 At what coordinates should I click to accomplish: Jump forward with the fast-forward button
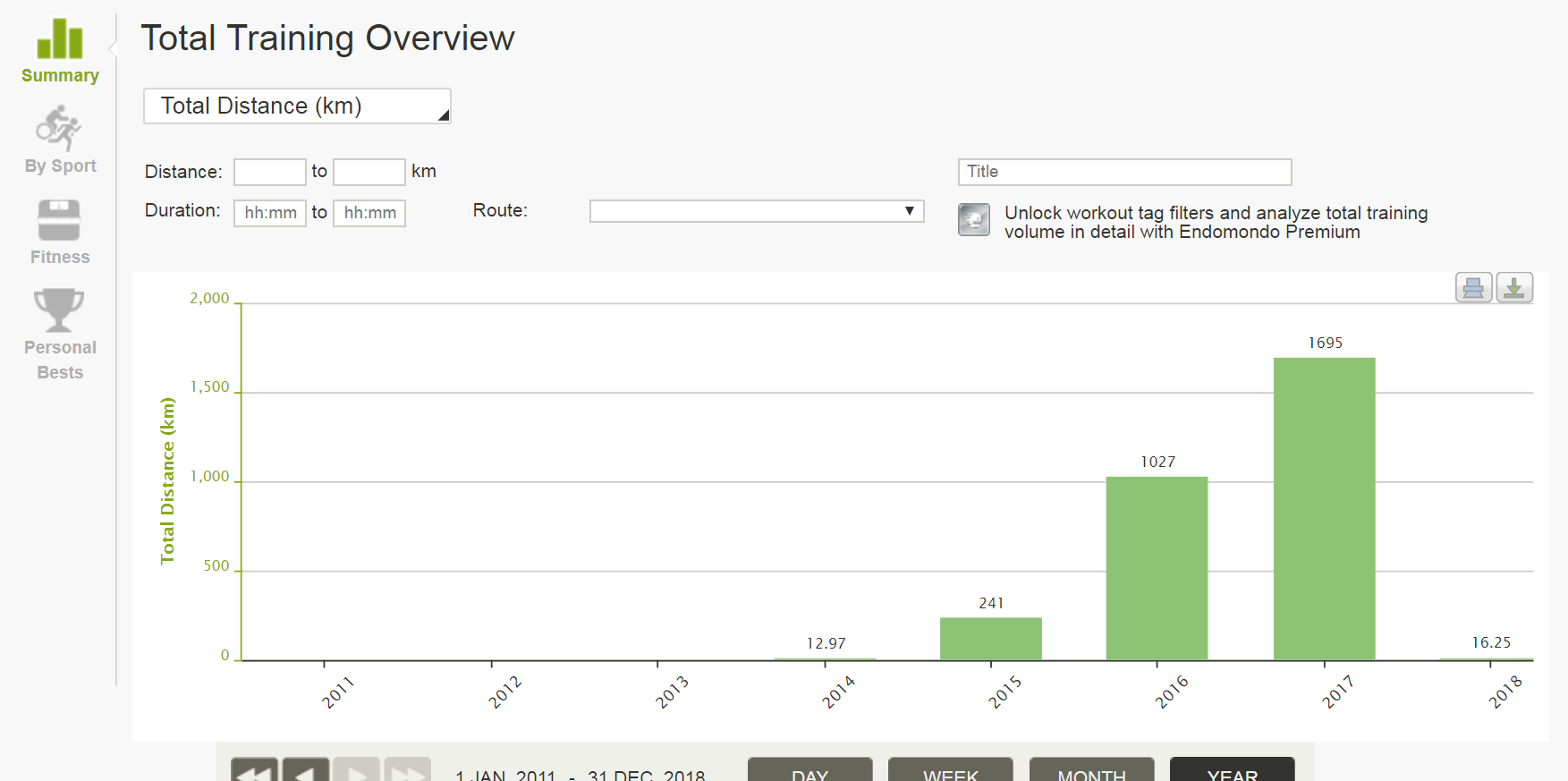click(x=408, y=770)
